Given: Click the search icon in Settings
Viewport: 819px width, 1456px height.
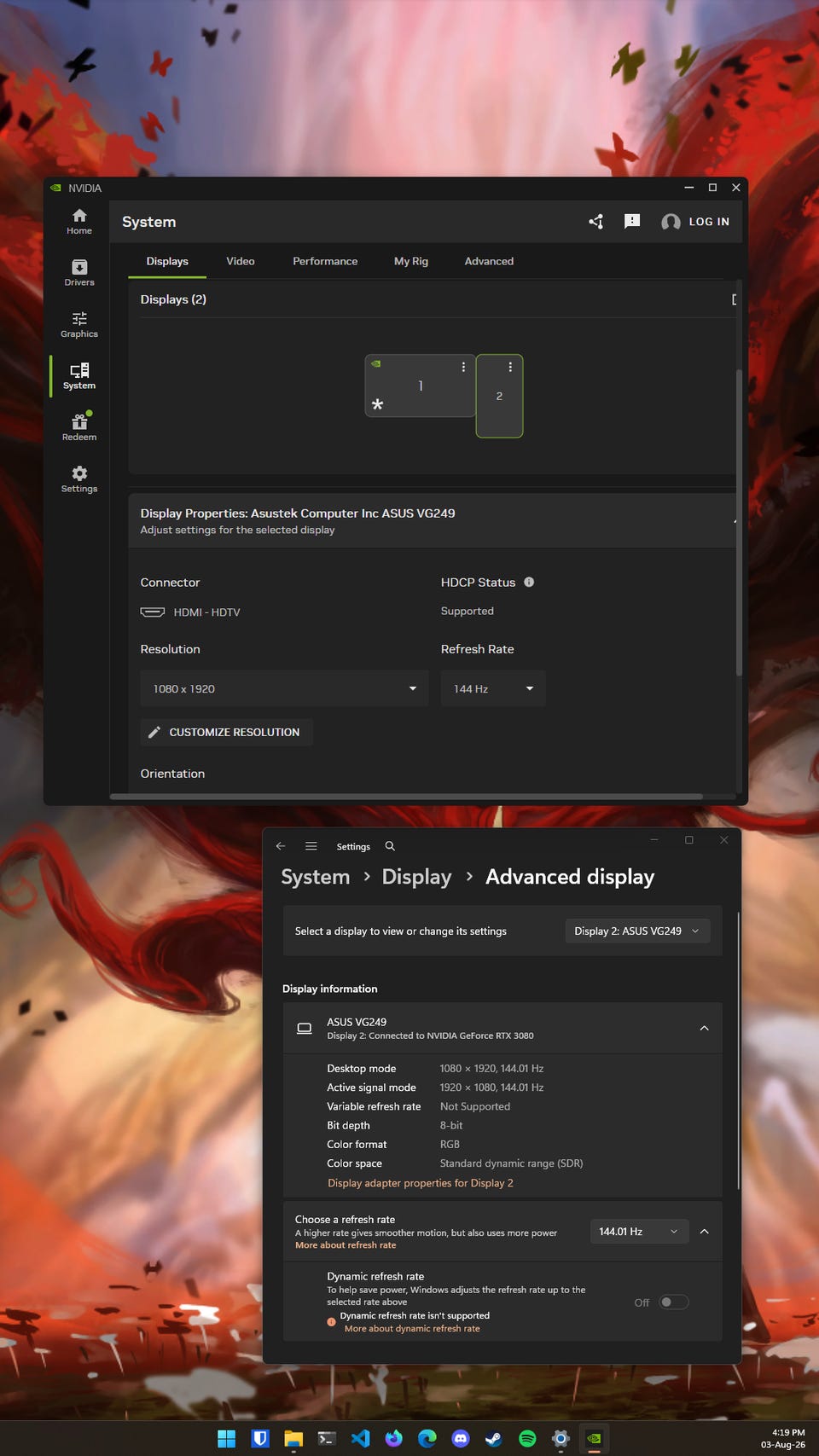Looking at the screenshot, I should pyautogui.click(x=390, y=846).
